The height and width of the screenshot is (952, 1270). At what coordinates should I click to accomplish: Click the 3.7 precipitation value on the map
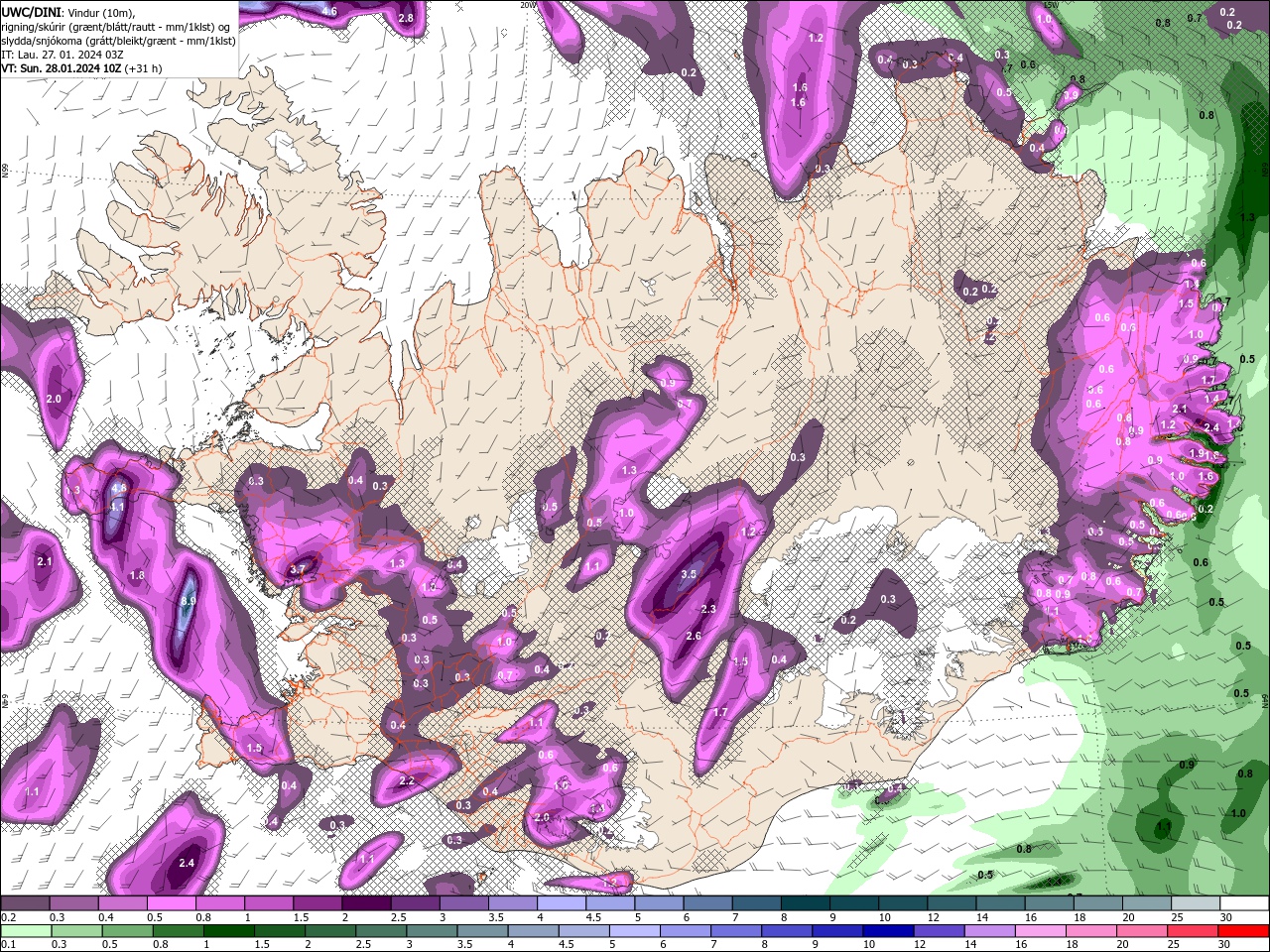point(298,569)
